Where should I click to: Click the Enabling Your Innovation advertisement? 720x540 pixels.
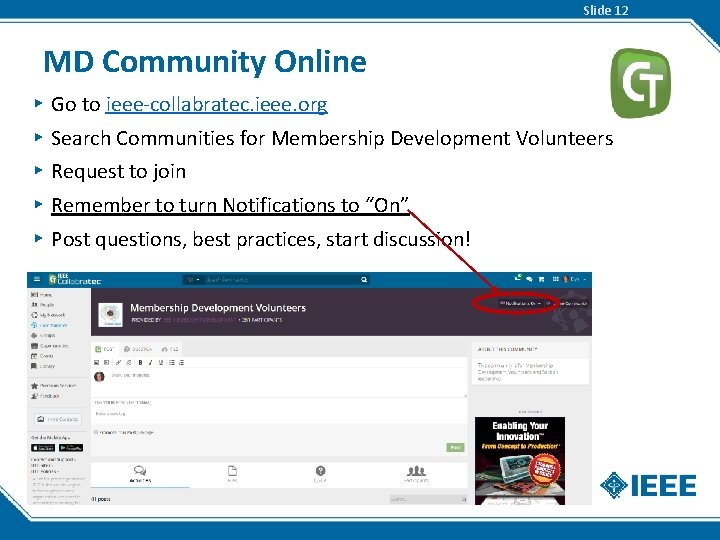coord(520,461)
